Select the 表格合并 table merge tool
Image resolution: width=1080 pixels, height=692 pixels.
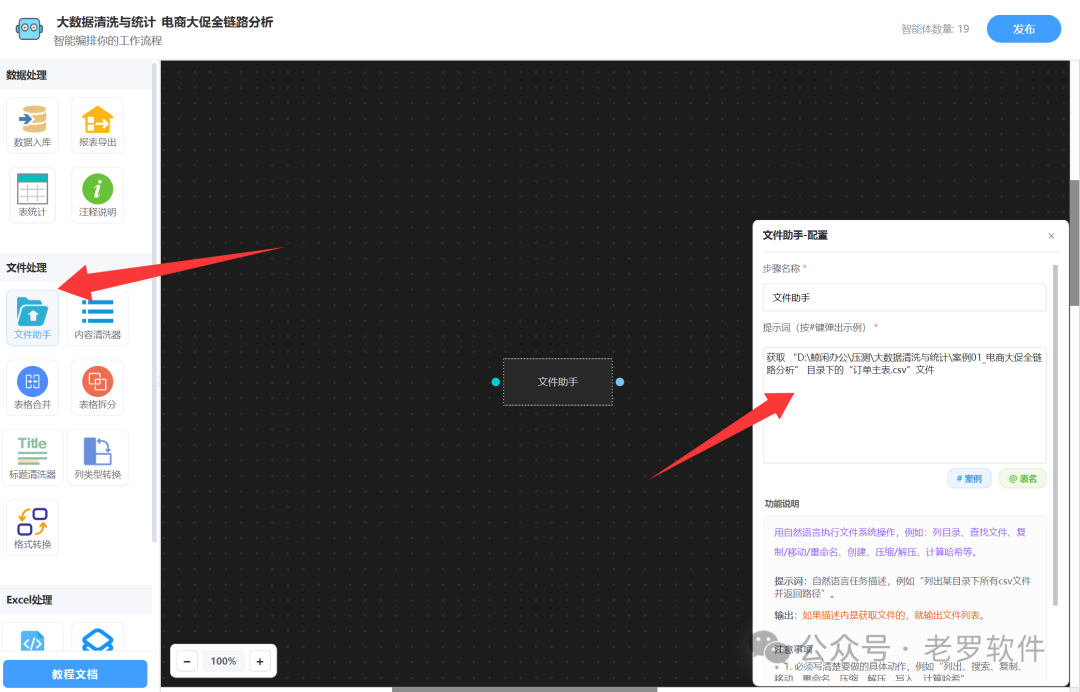pos(32,388)
